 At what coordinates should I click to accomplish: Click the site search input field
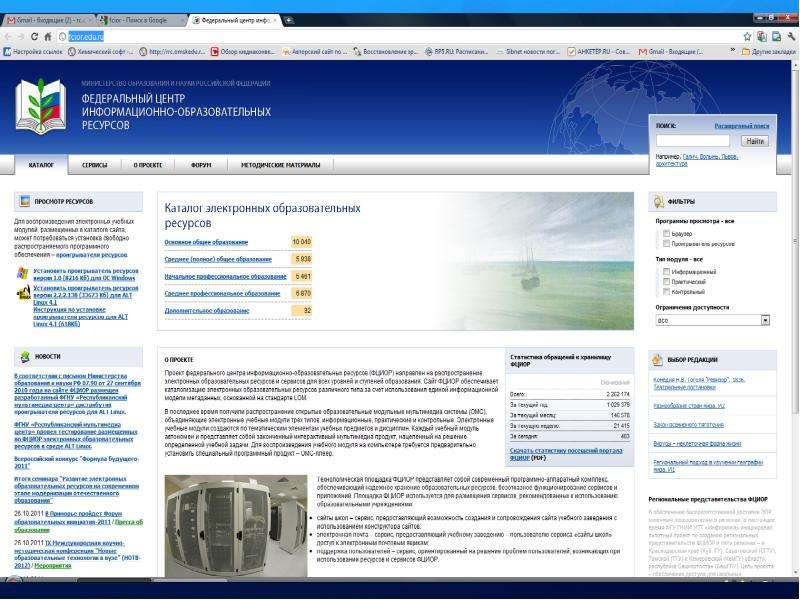click(693, 141)
